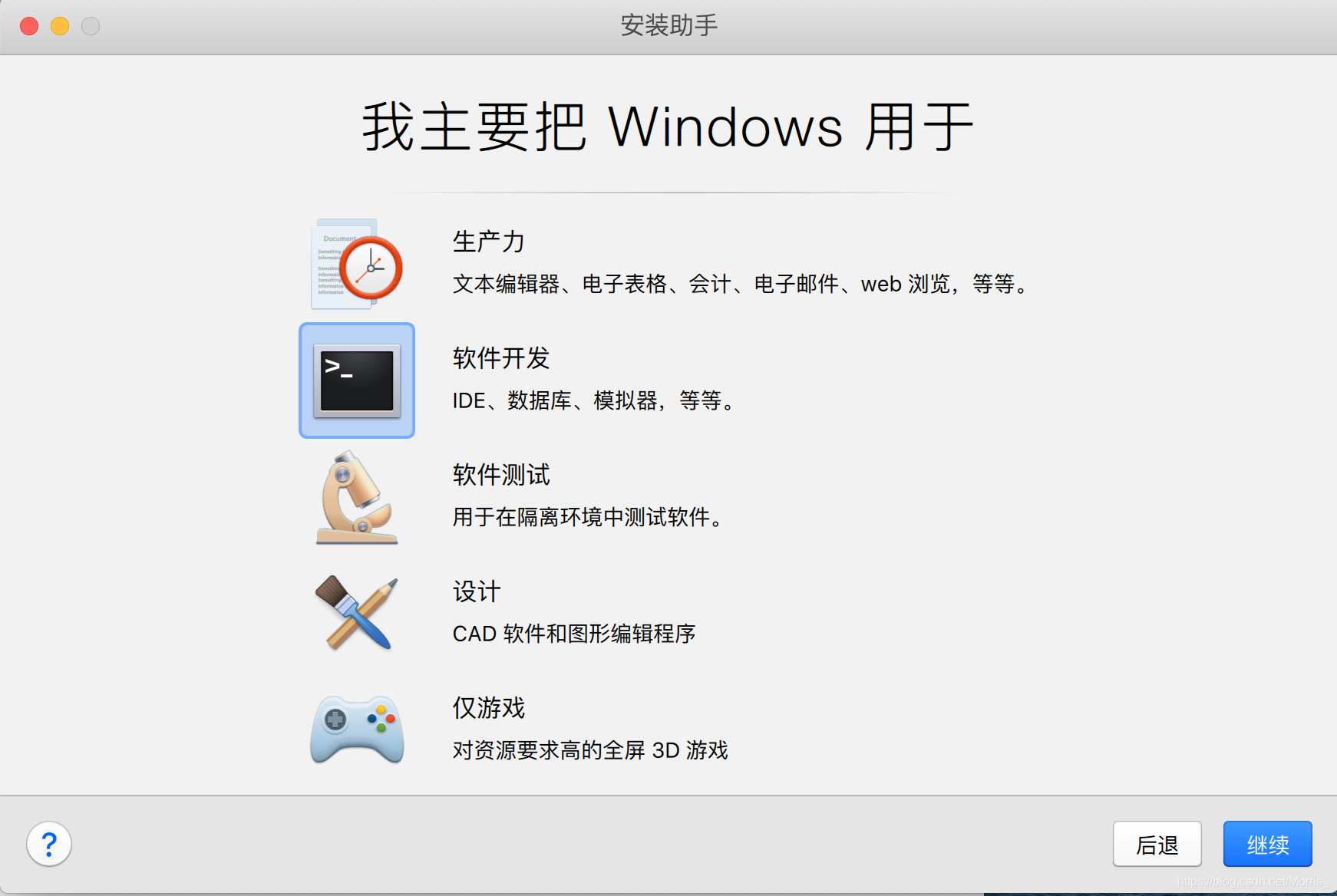Image resolution: width=1337 pixels, height=896 pixels.
Task: Select the 软件测试 option title
Action: (501, 475)
